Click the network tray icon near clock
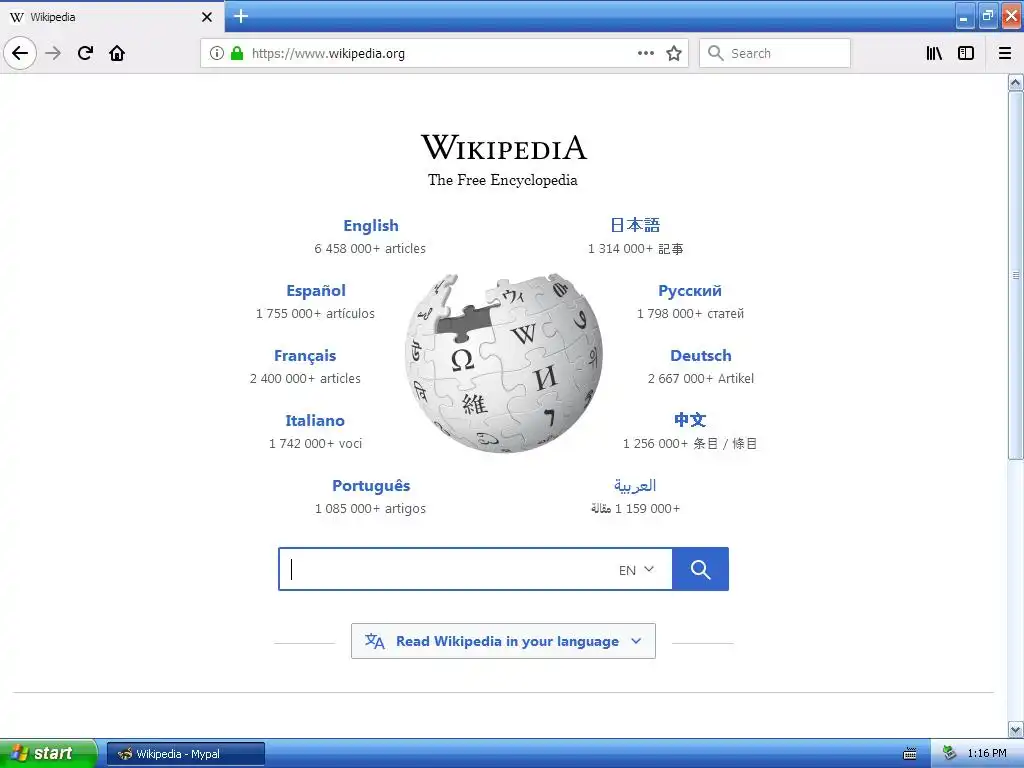The width and height of the screenshot is (1024, 768). pyautogui.click(x=950, y=753)
